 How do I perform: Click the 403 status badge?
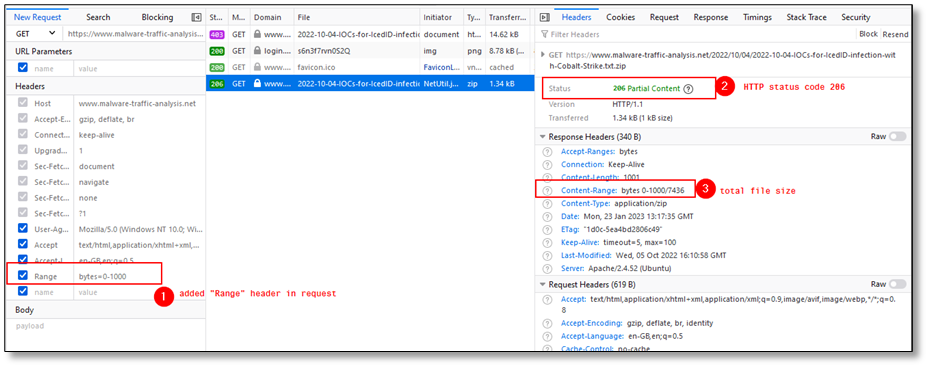point(217,34)
